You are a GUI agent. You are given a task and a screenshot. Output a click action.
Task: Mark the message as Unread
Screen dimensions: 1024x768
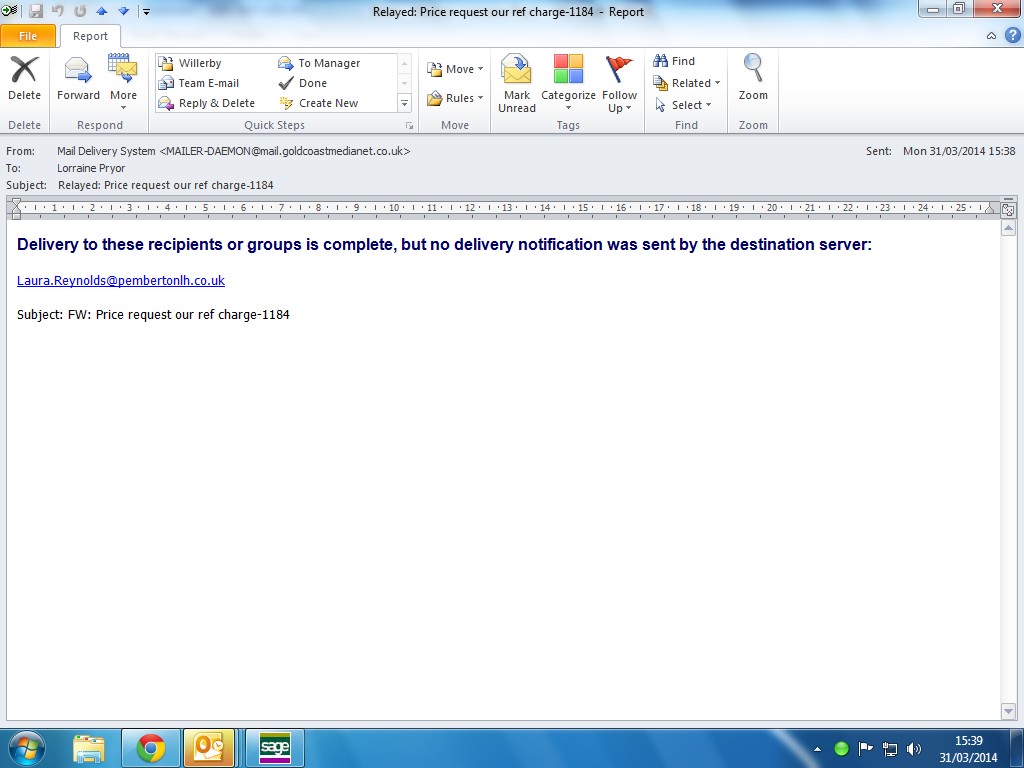517,83
